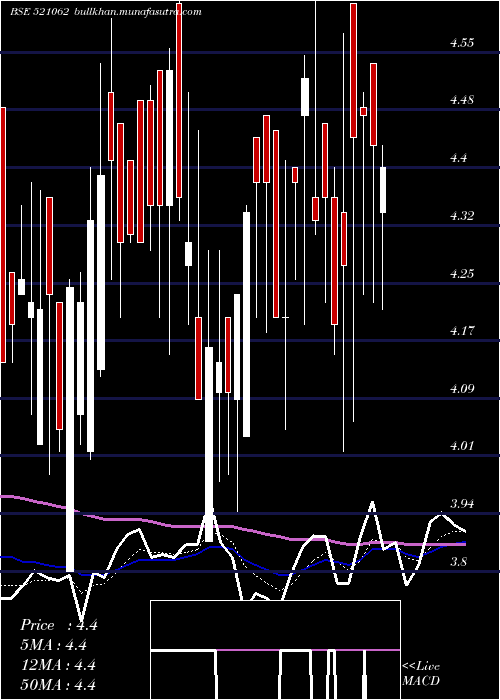500x700 pixels.
Task: Click the last white candlestick near 4.4
Action: point(383,190)
